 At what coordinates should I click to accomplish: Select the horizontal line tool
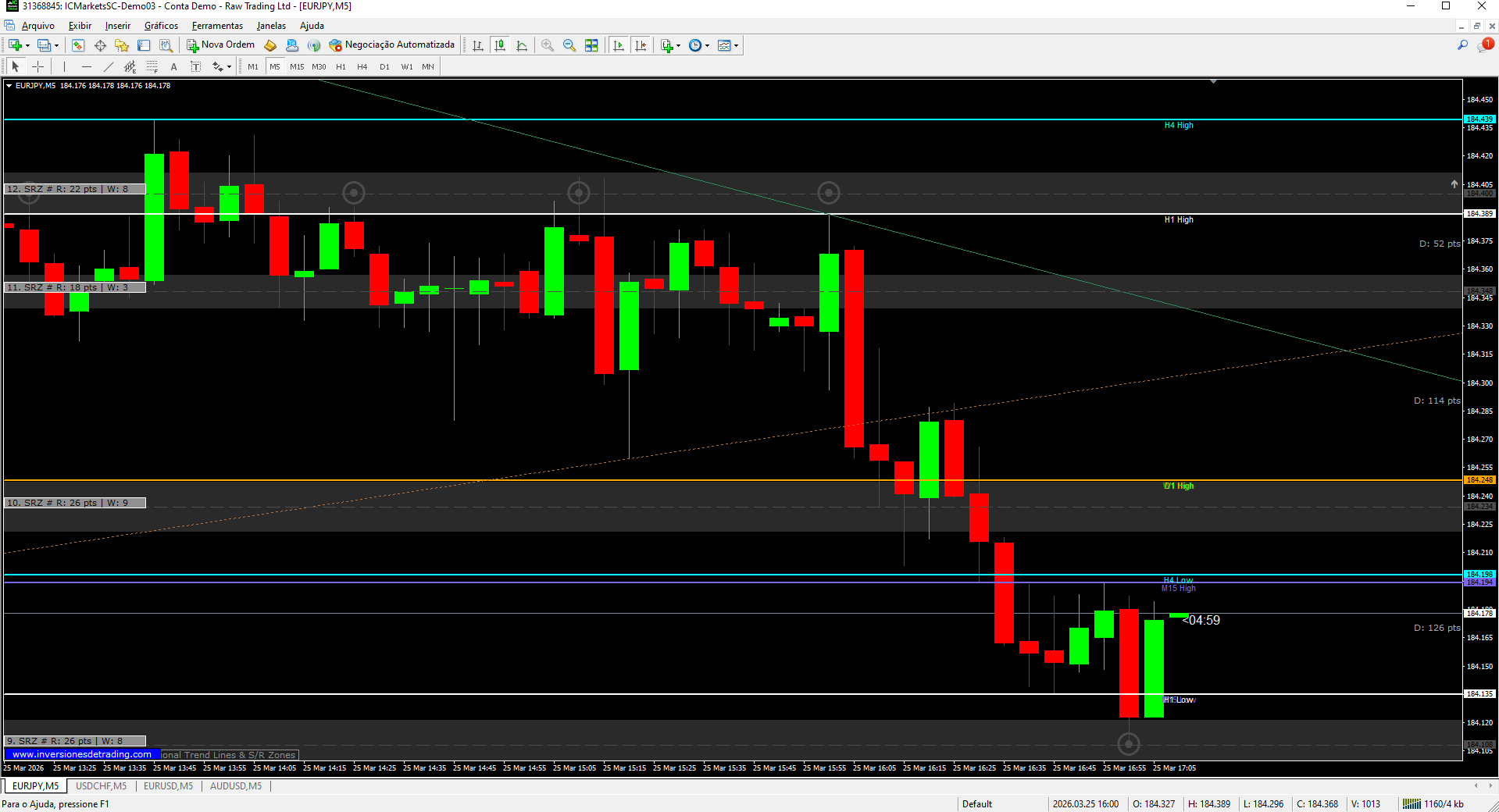click(x=87, y=67)
